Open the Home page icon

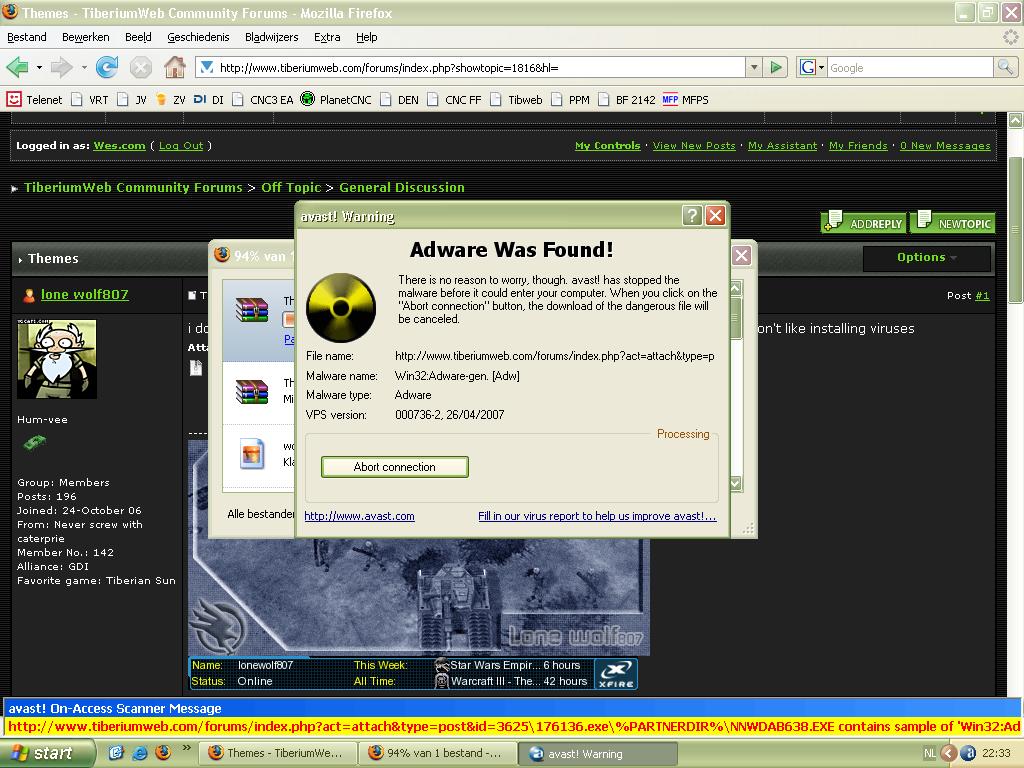click(174, 67)
